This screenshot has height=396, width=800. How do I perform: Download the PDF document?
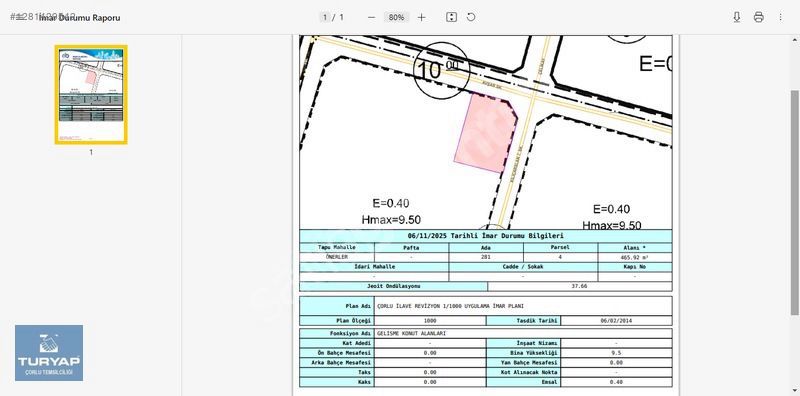coord(737,17)
